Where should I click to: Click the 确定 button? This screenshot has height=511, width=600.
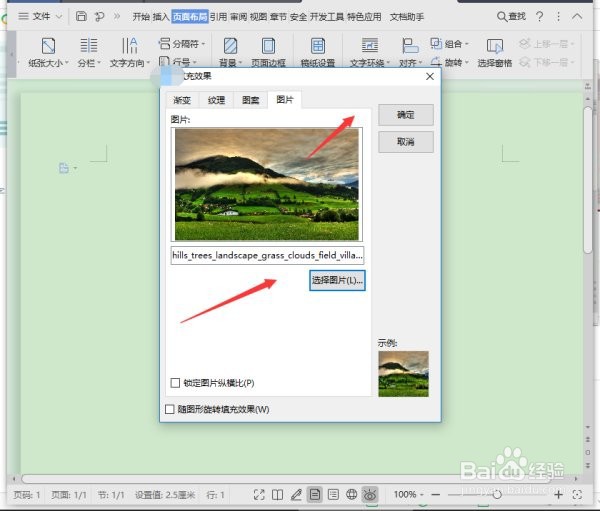pyautogui.click(x=406, y=114)
